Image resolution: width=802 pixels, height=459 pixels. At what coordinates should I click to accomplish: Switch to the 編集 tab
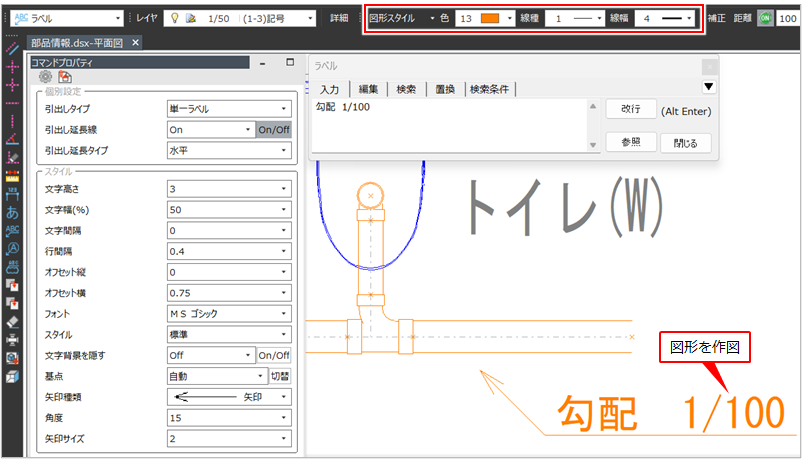[x=368, y=89]
